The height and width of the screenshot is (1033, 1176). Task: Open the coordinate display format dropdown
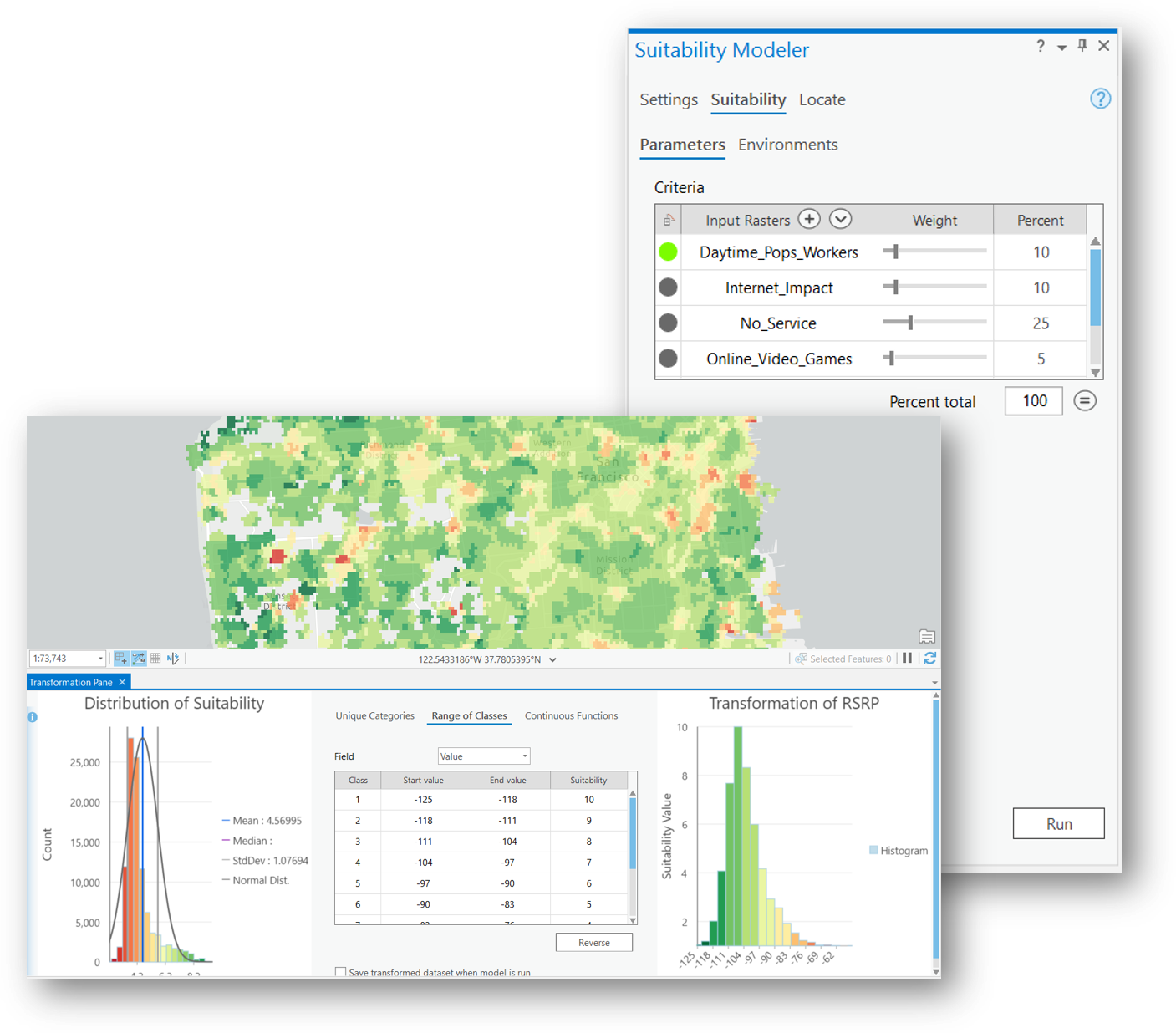(552, 659)
